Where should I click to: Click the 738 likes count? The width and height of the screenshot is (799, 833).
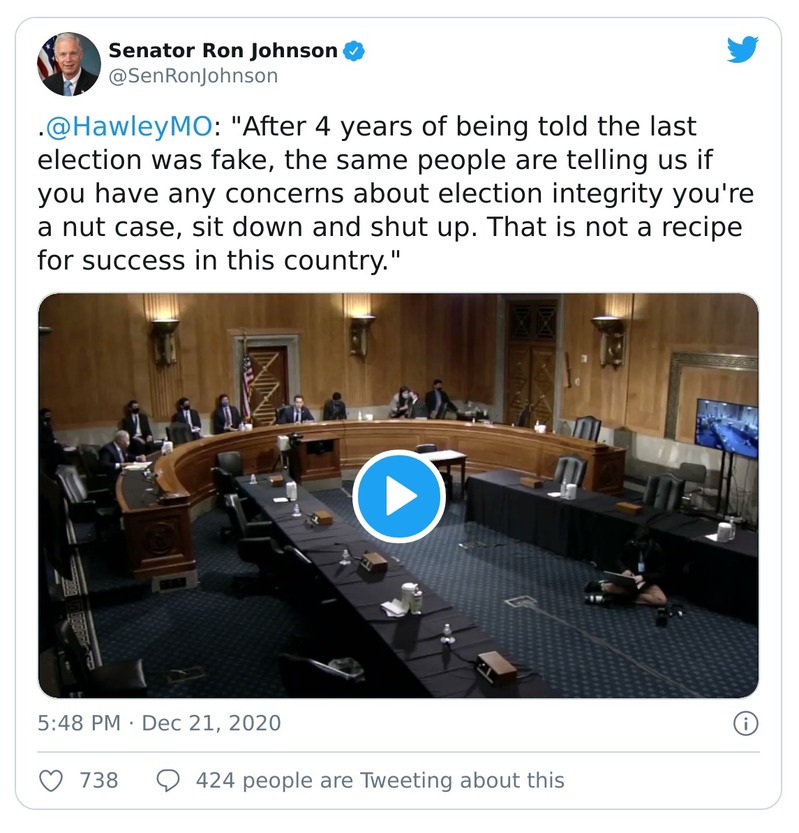point(99,780)
